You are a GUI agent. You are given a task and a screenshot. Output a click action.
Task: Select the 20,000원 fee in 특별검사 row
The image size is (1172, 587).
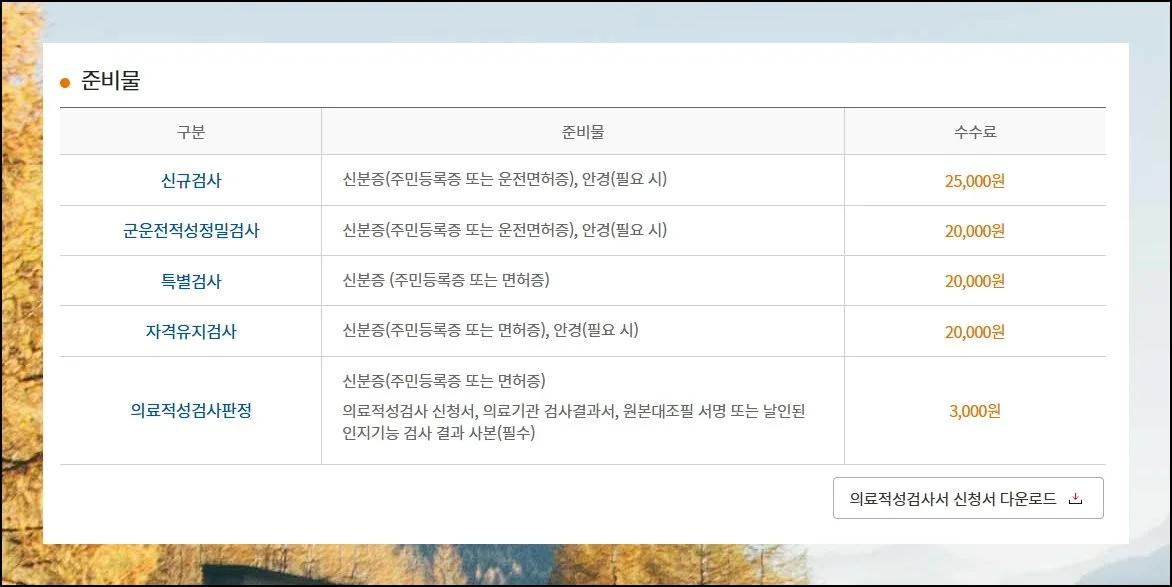coord(975,281)
